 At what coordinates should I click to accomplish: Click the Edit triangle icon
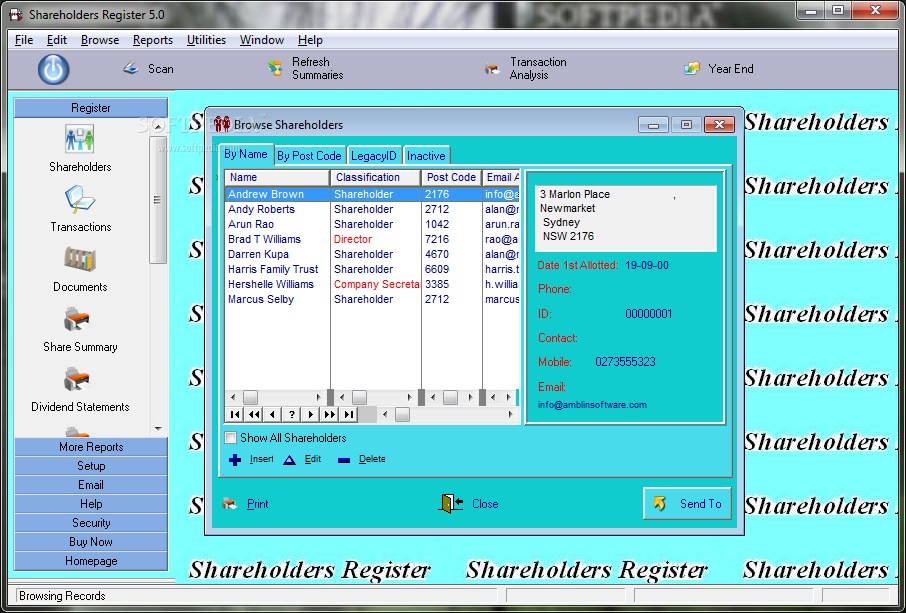289,460
